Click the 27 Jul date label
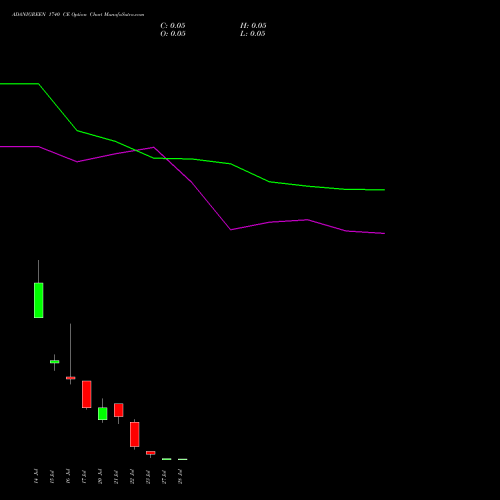Viewport: 500px width, 500px height. pos(164,476)
